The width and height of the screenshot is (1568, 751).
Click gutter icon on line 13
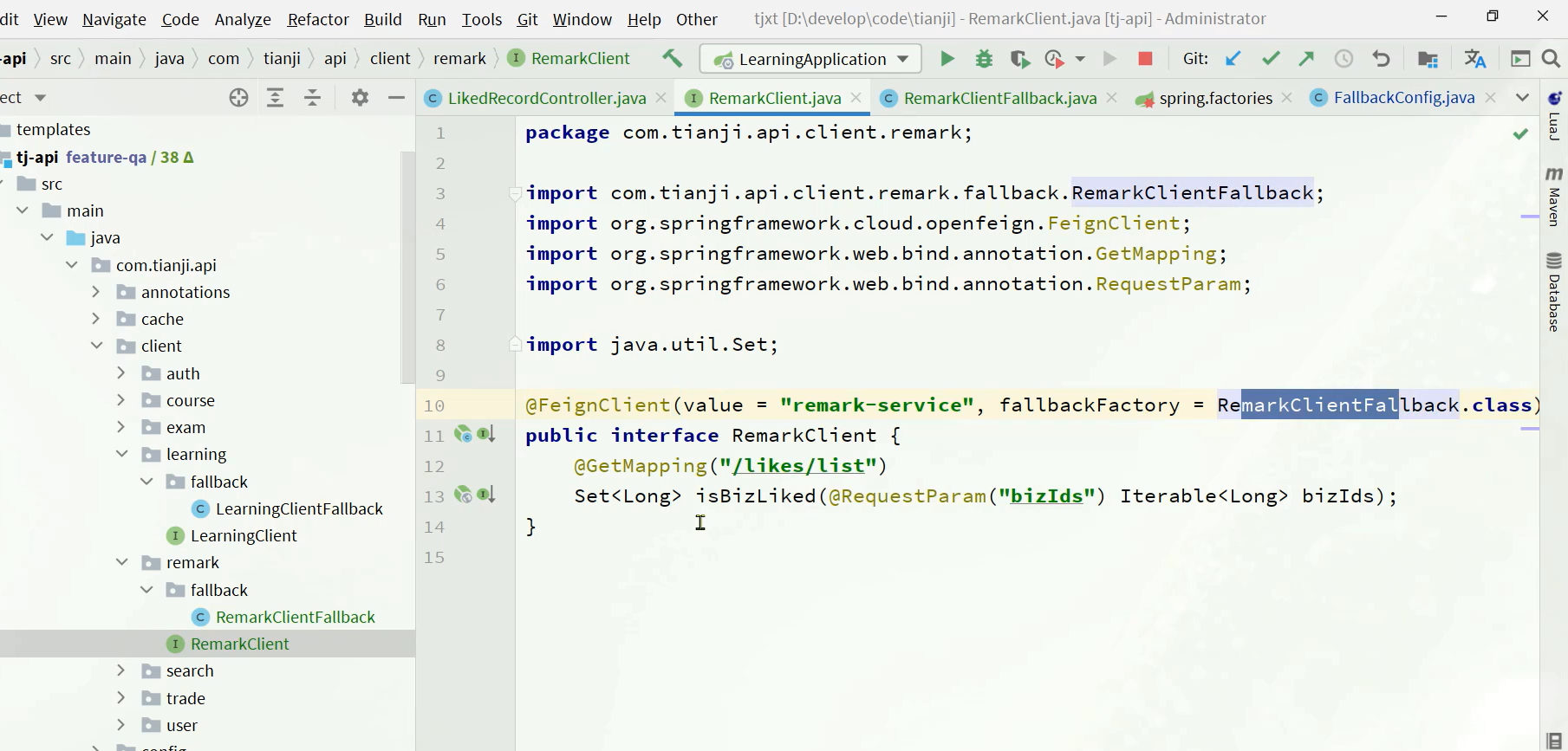pyautogui.click(x=463, y=495)
